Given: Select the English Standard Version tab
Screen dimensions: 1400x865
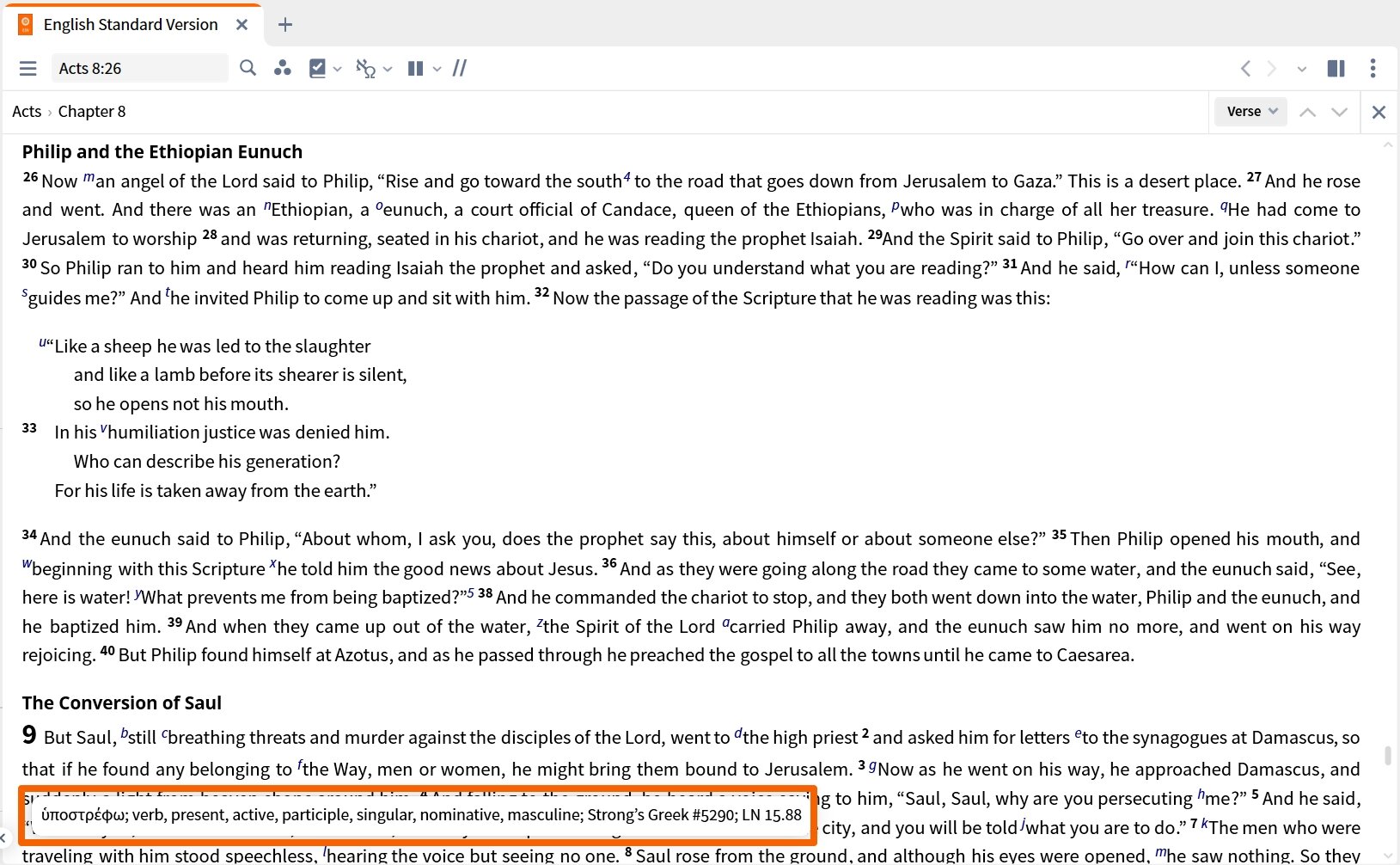Looking at the screenshot, I should pyautogui.click(x=131, y=25).
